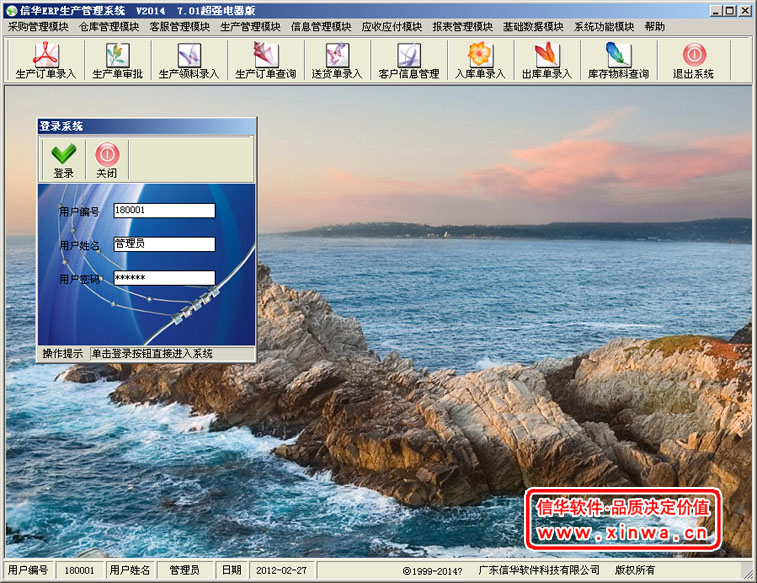Open 生产领料录入 from the toolbar
This screenshot has width=757, height=583.
click(189, 60)
